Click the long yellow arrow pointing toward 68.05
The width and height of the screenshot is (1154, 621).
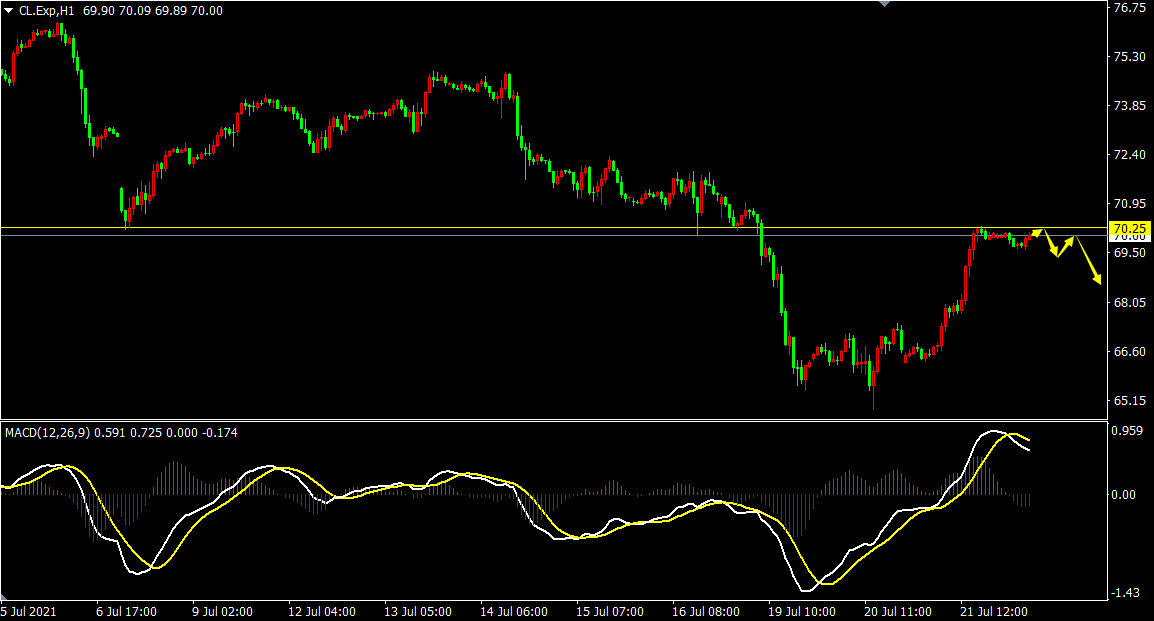pos(1088,260)
